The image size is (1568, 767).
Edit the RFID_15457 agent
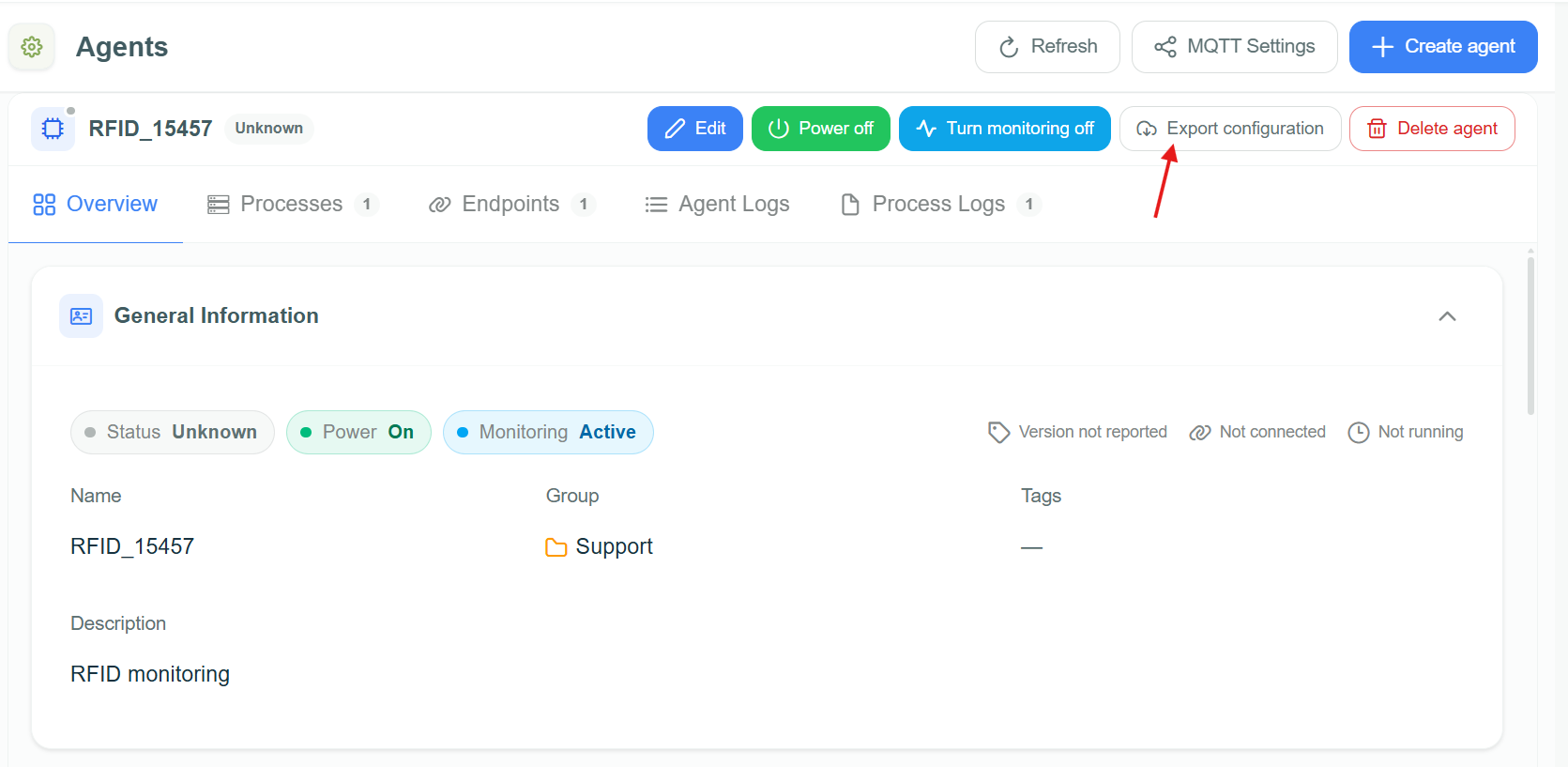coord(695,129)
